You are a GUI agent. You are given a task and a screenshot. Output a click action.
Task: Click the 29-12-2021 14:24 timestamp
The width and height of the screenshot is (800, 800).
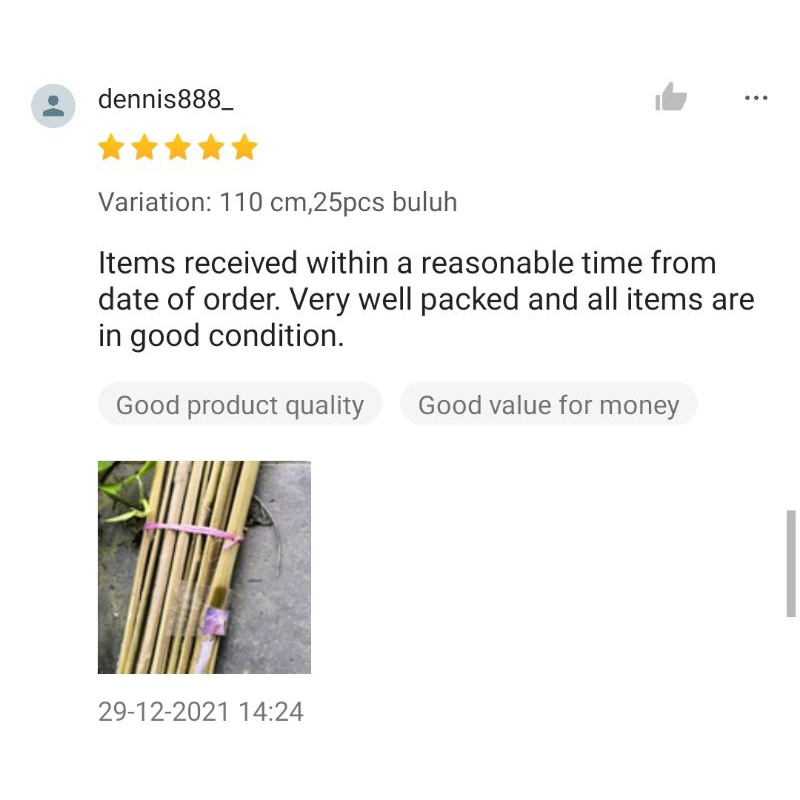201,711
